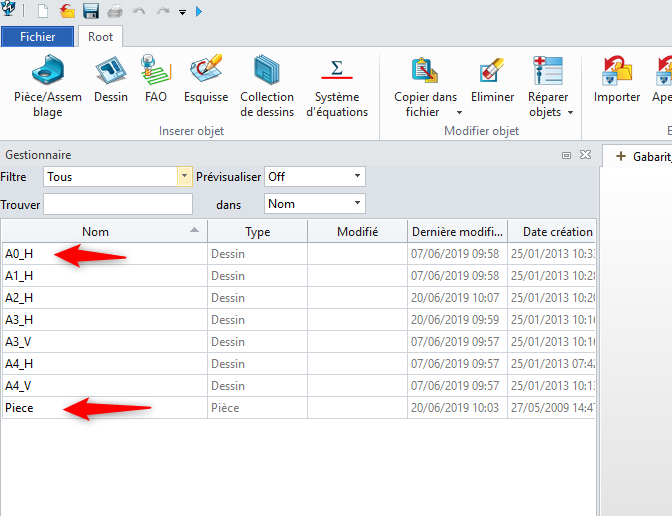Float the Gestionnaire panel with restore icon
The image size is (672, 516).
[566, 155]
